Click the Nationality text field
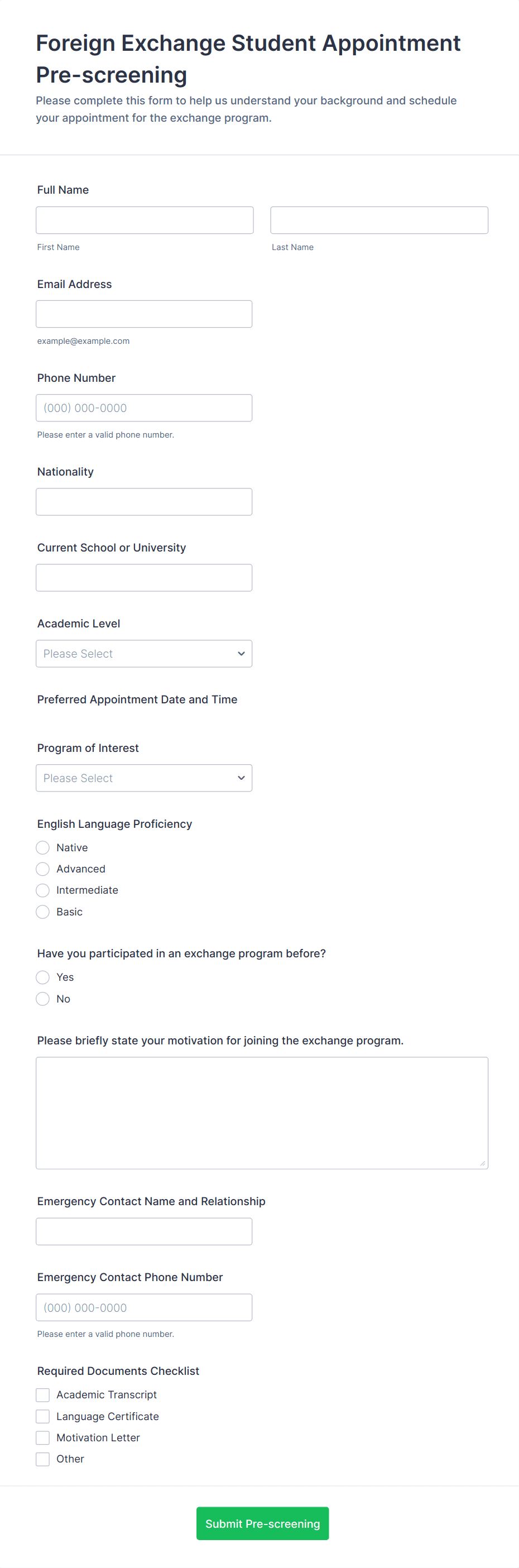The image size is (519, 1568). [143, 502]
